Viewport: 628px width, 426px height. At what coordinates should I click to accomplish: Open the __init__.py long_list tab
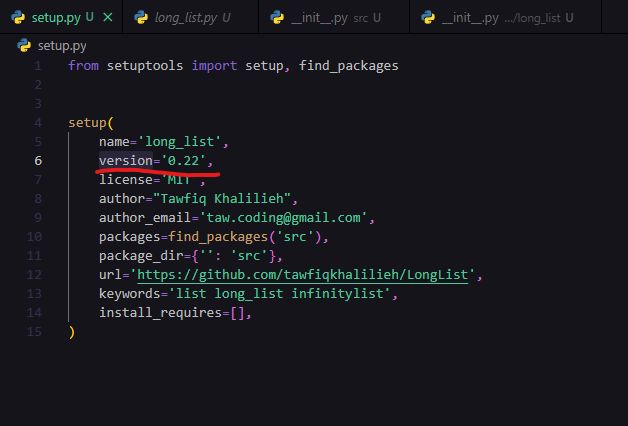click(506, 17)
